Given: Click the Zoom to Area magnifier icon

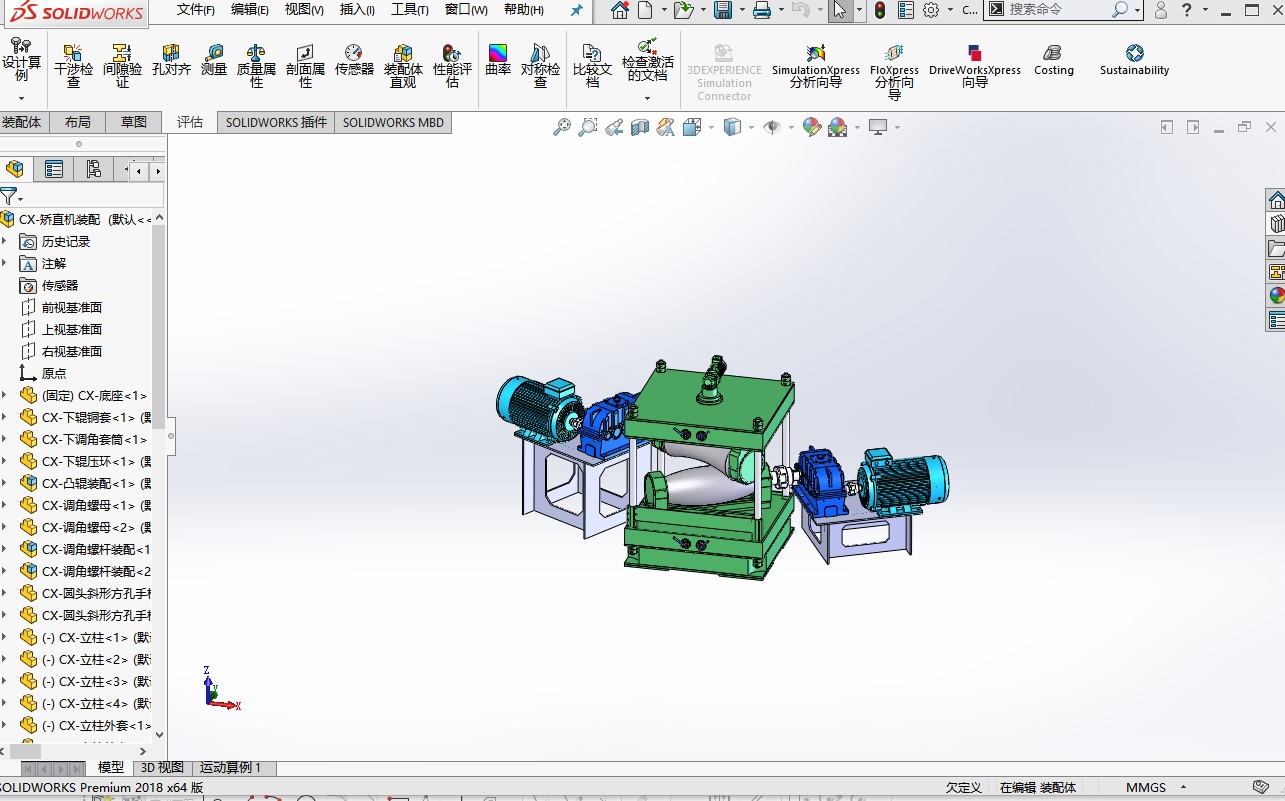Looking at the screenshot, I should tap(588, 127).
